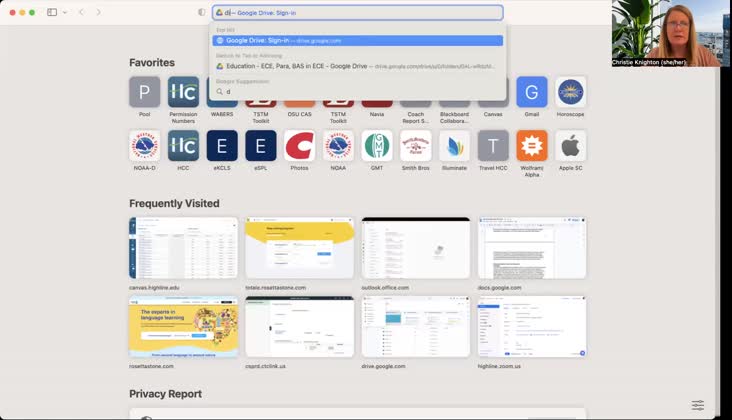Open the Pool favorite
This screenshot has height=420, width=732.
coord(144,92)
